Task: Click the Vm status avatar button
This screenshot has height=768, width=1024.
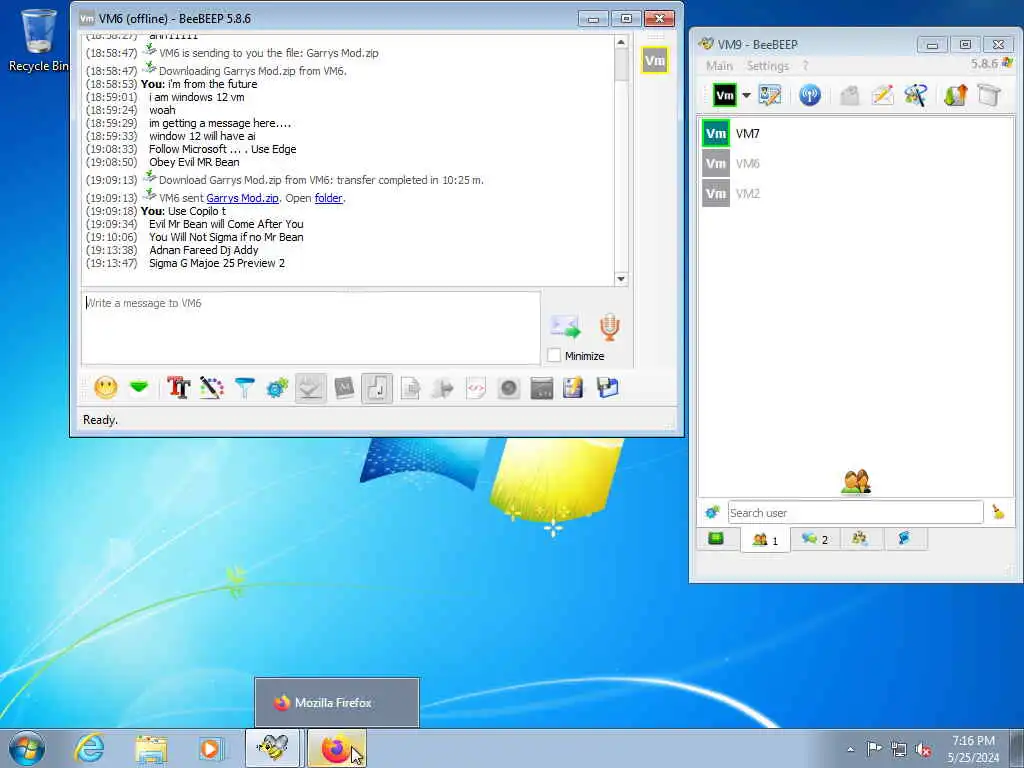Action: pos(725,95)
